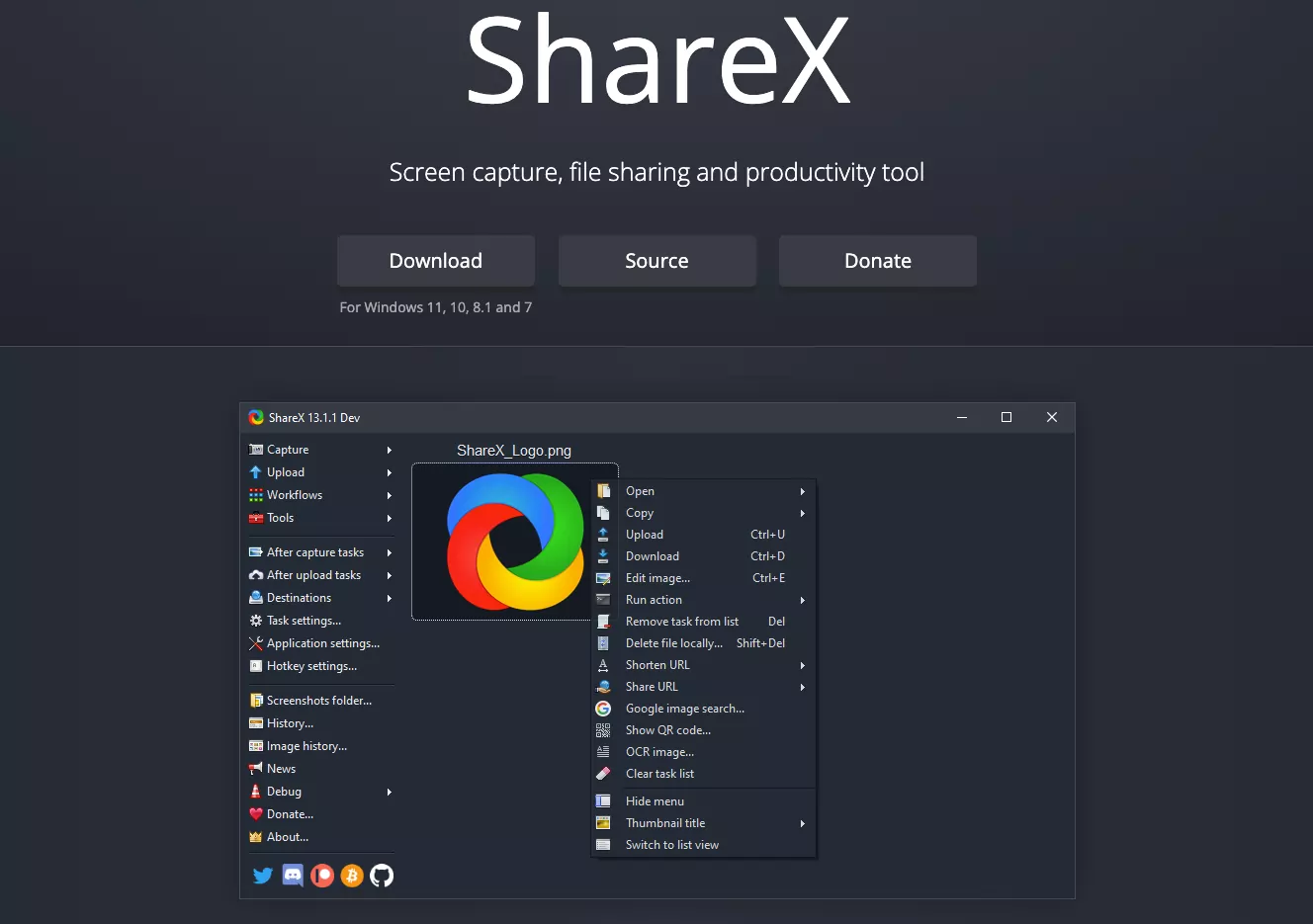Viewport: 1313px width, 924px height.
Task: Expand the Shorten URL submenu arrow
Action: pos(803,665)
